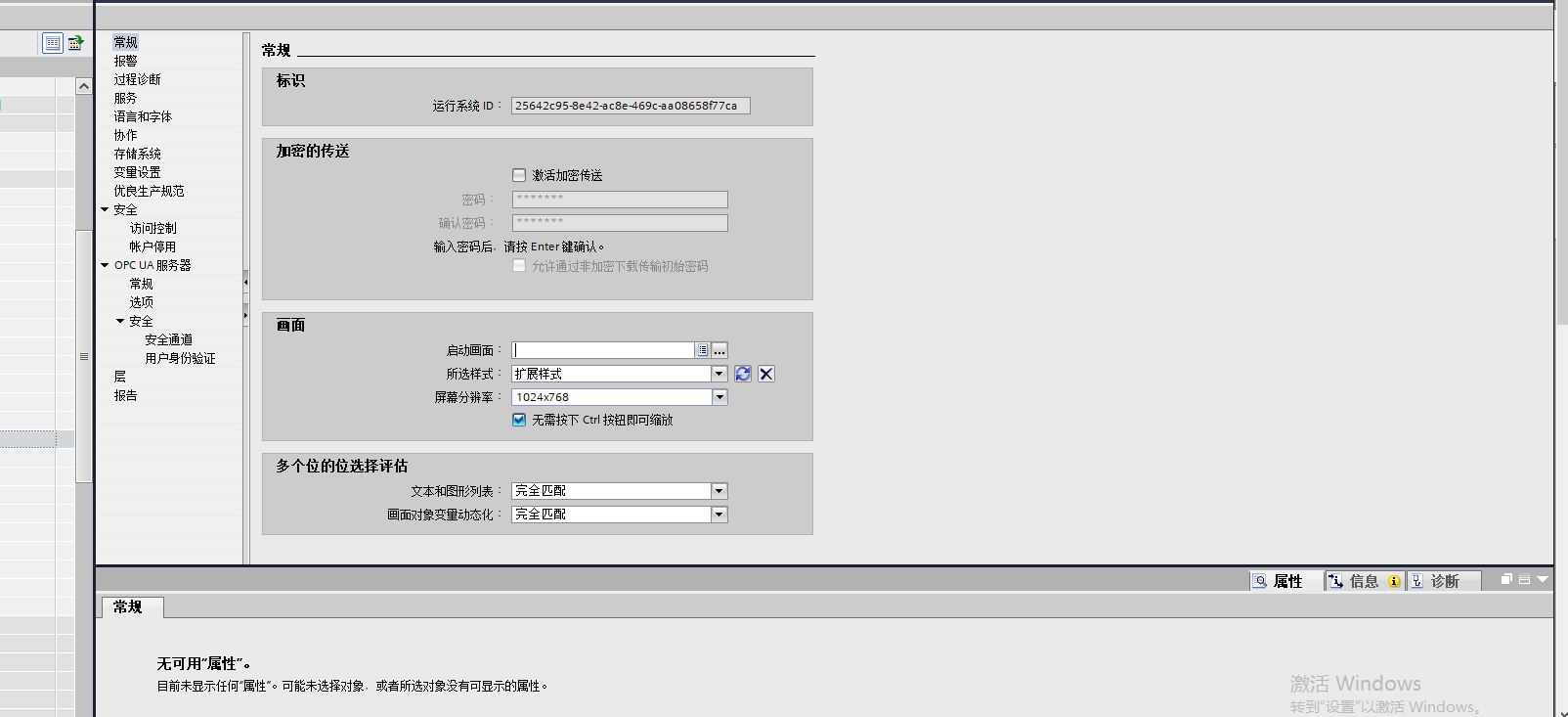
Task: Click the 运行系统 ID text field
Action: (630, 106)
